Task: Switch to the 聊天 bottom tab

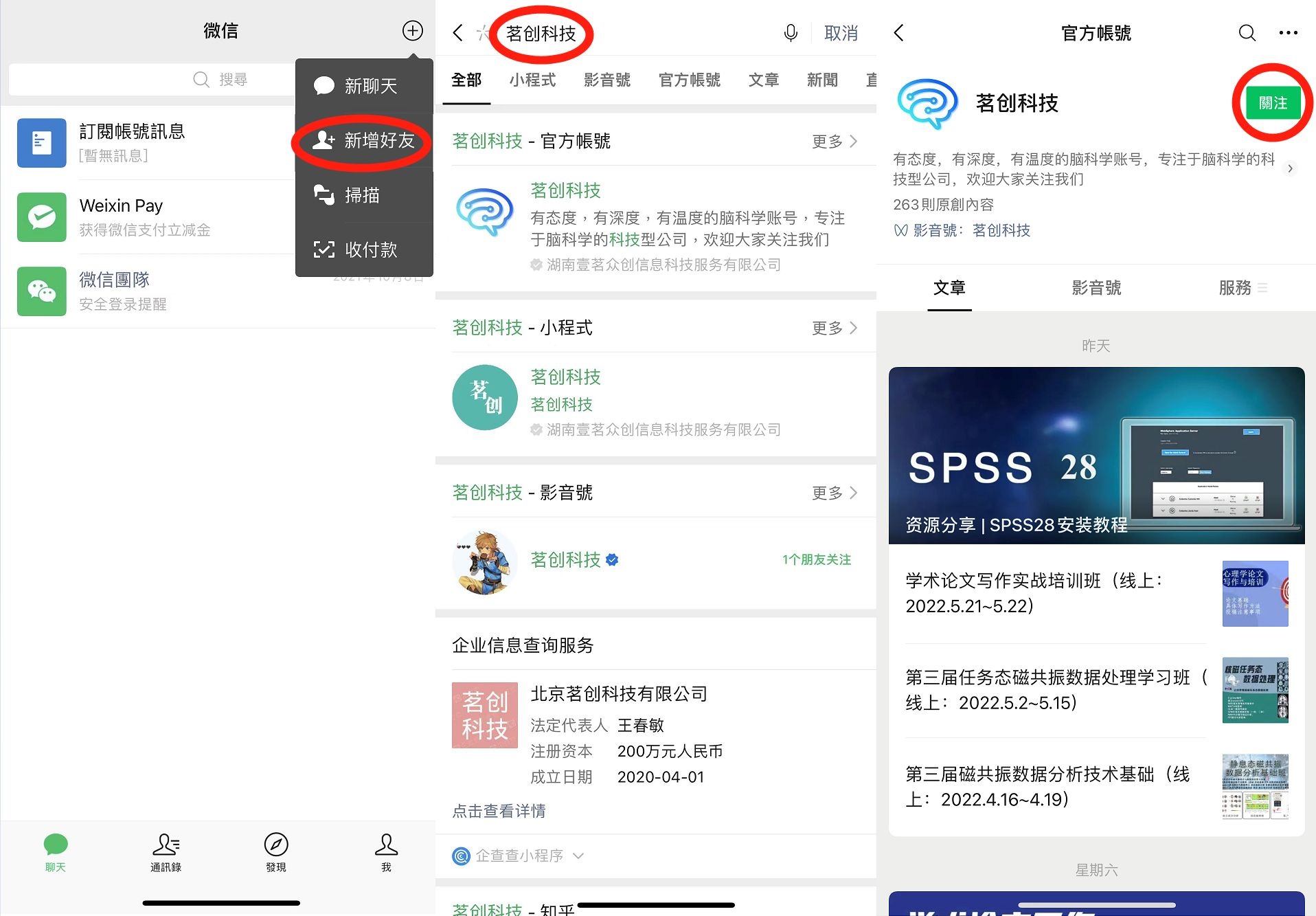Action: coord(56,853)
